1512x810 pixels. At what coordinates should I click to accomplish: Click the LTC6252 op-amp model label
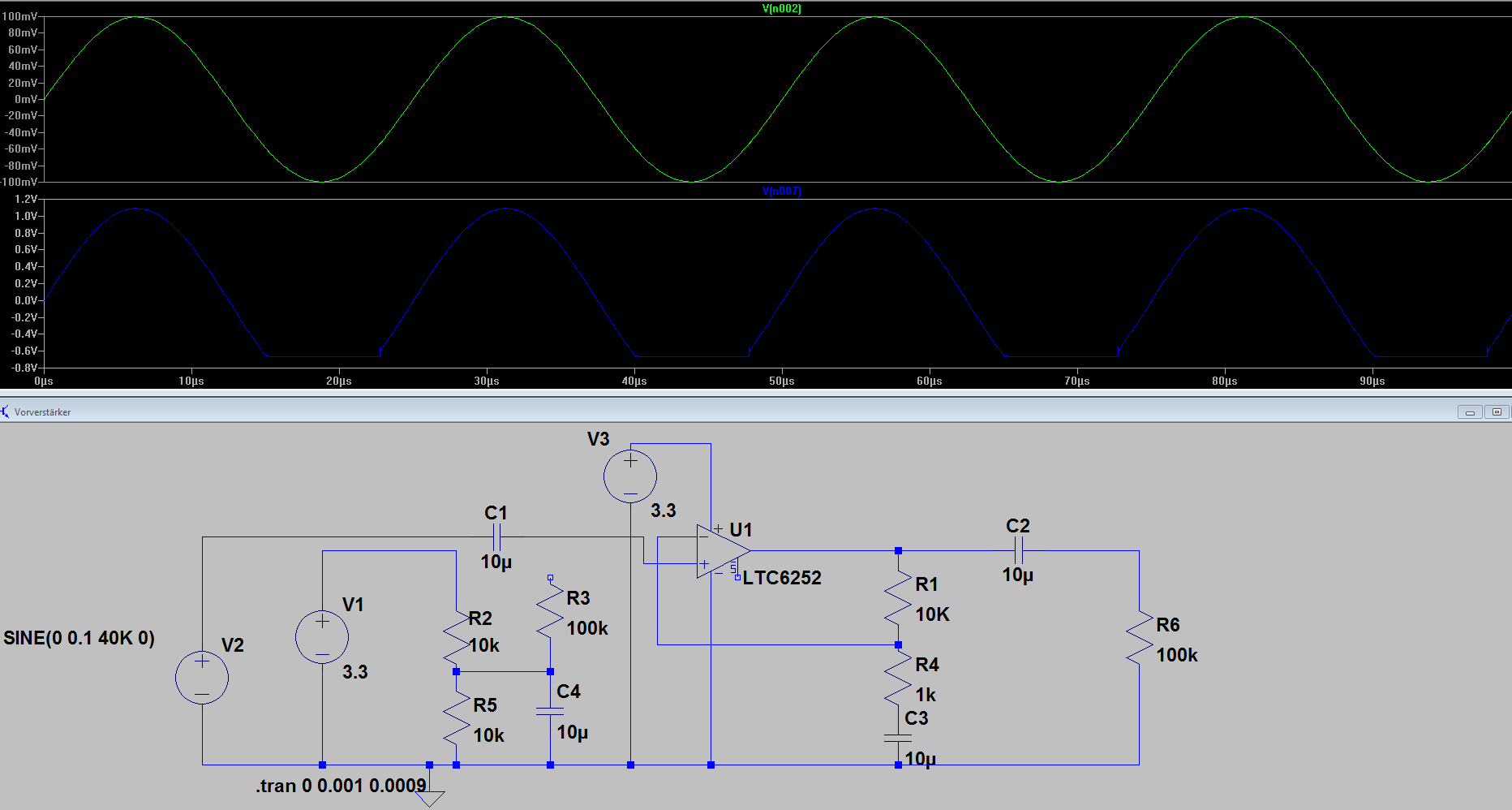pyautogui.click(x=782, y=578)
